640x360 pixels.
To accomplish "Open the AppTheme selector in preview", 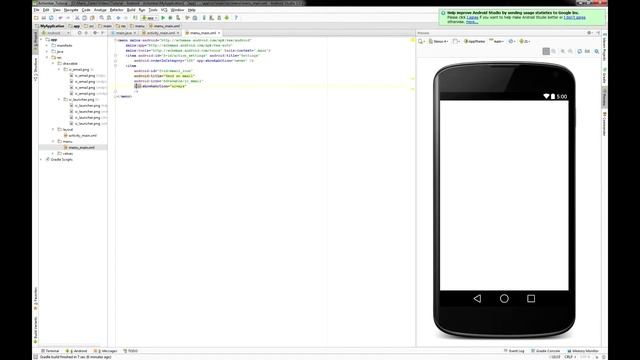I will [474, 42].
